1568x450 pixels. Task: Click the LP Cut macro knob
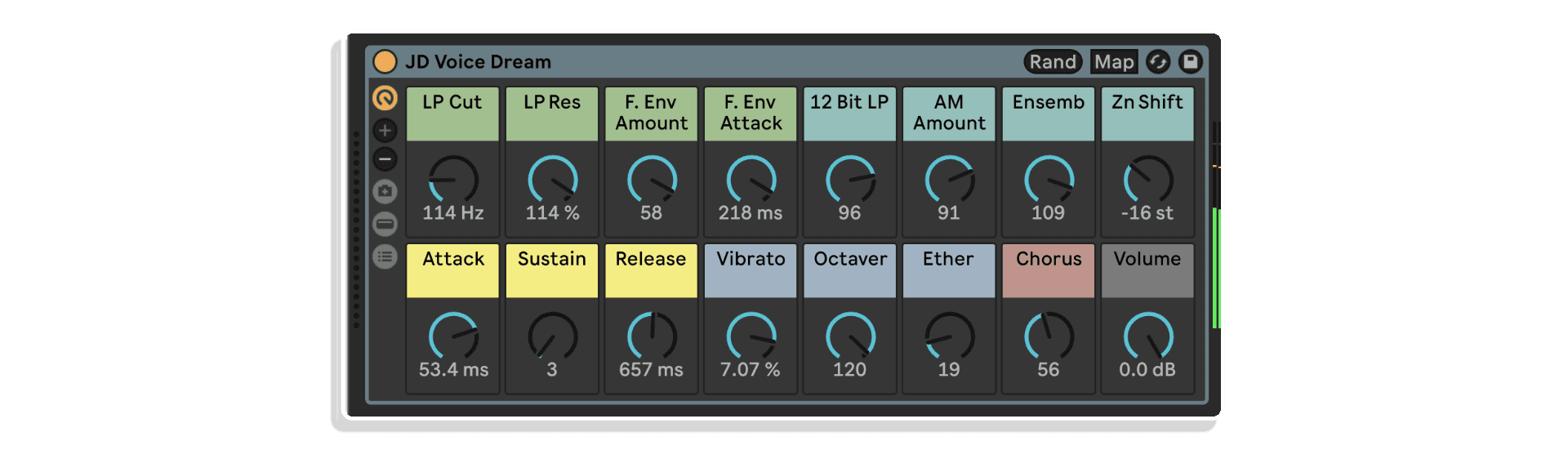pyautogui.click(x=453, y=180)
